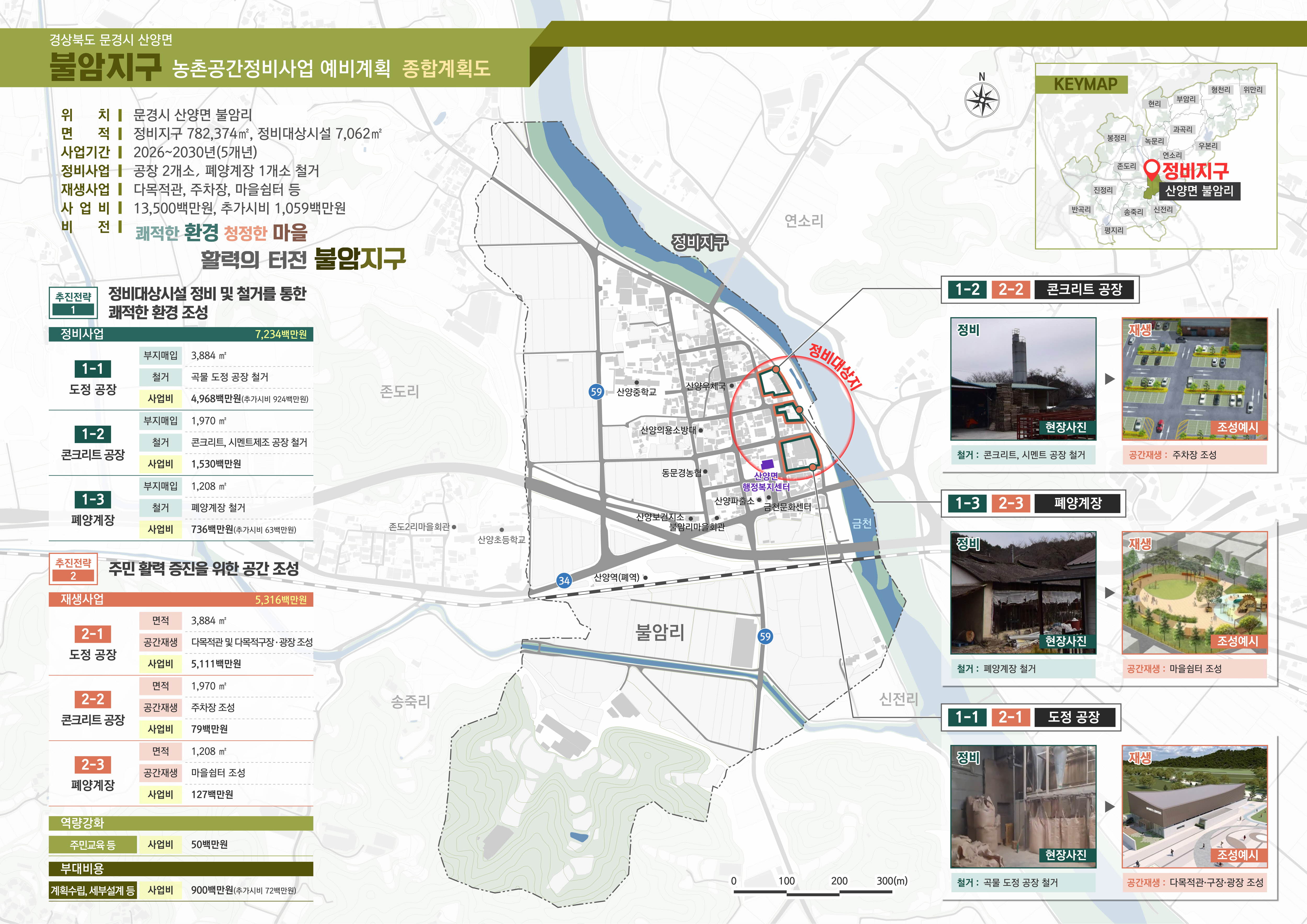Select the 추진전략 2 badge
This screenshot has width=1307, height=924.
tap(73, 568)
